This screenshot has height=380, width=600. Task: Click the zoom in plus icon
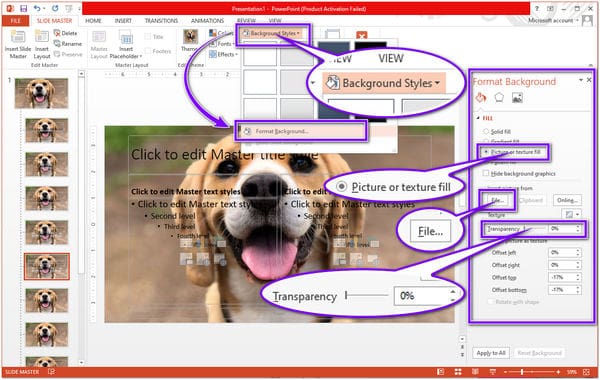tap(558, 372)
